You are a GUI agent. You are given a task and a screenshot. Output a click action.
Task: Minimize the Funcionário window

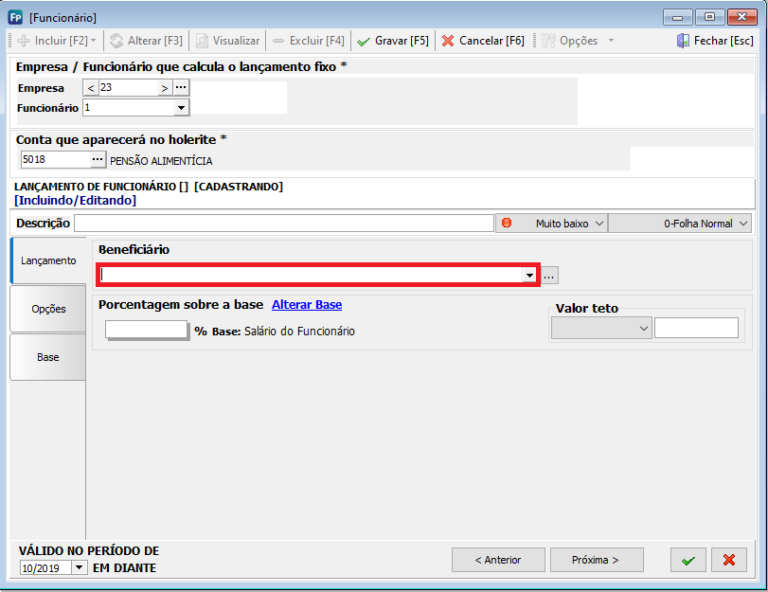(677, 18)
